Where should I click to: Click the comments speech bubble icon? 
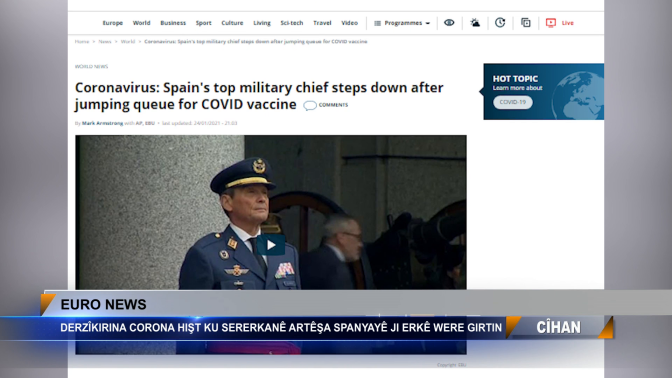tap(310, 105)
